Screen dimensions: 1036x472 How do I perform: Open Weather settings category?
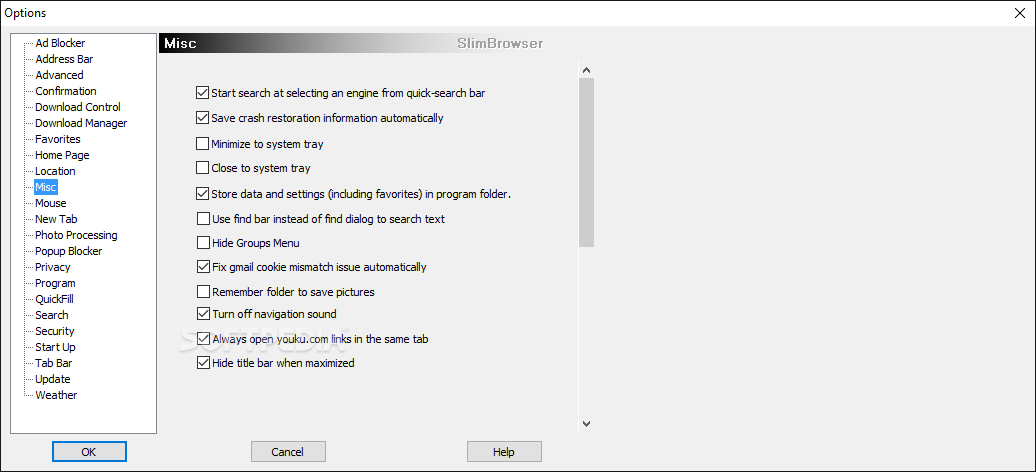click(x=56, y=395)
